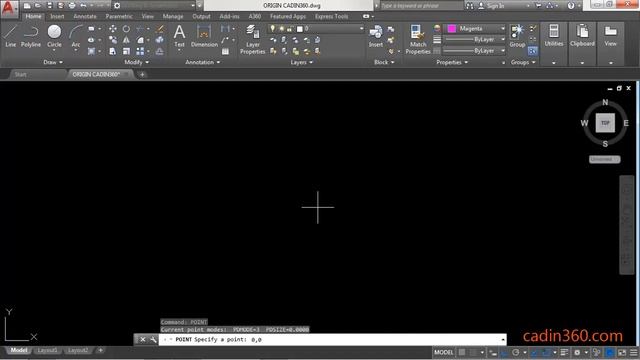Viewport: 640px width, 360px height.
Task: Insert a Table from Annotation panel
Action: pyautogui.click(x=225, y=51)
